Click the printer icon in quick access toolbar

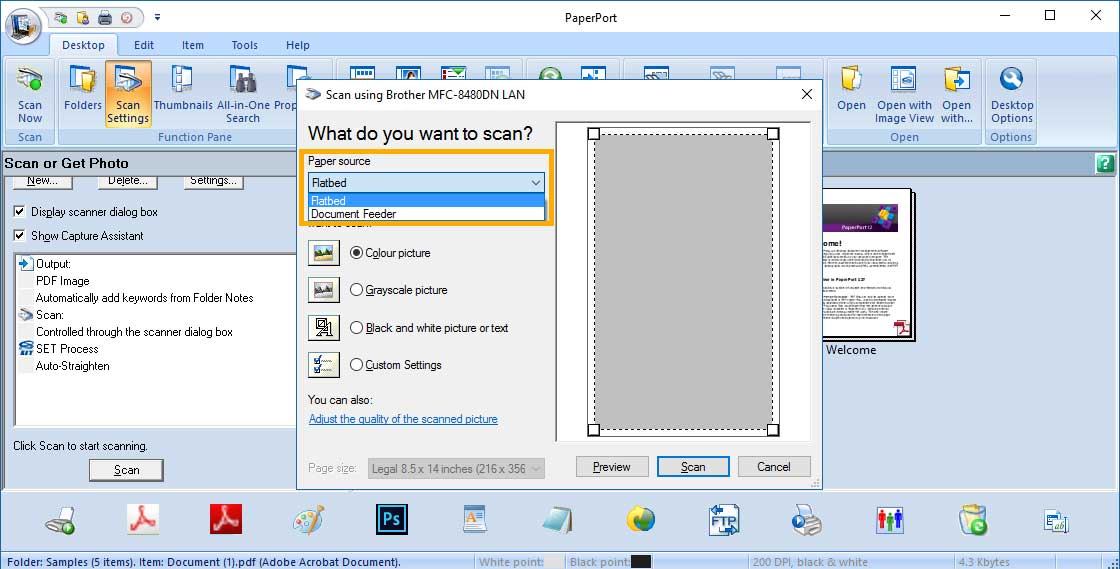(x=105, y=18)
